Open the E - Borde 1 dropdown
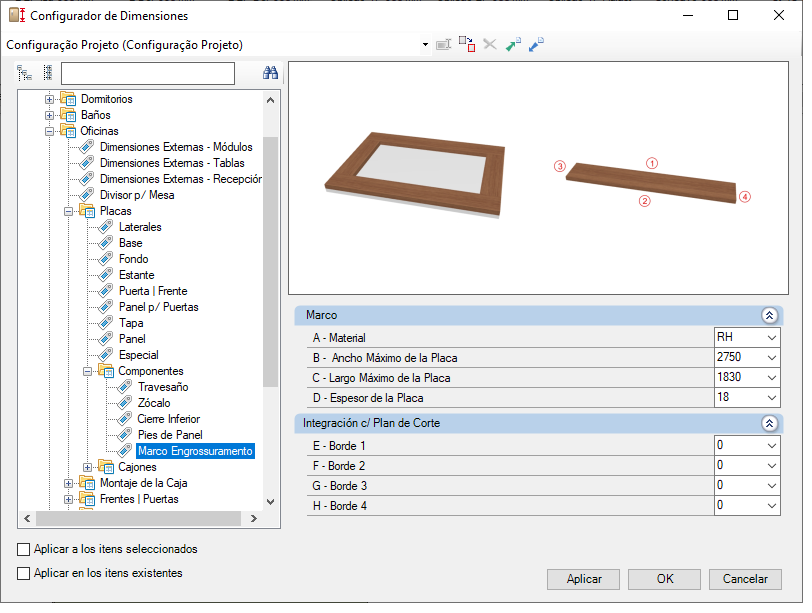Image resolution: width=812 pixels, height=613 pixels. point(772,446)
